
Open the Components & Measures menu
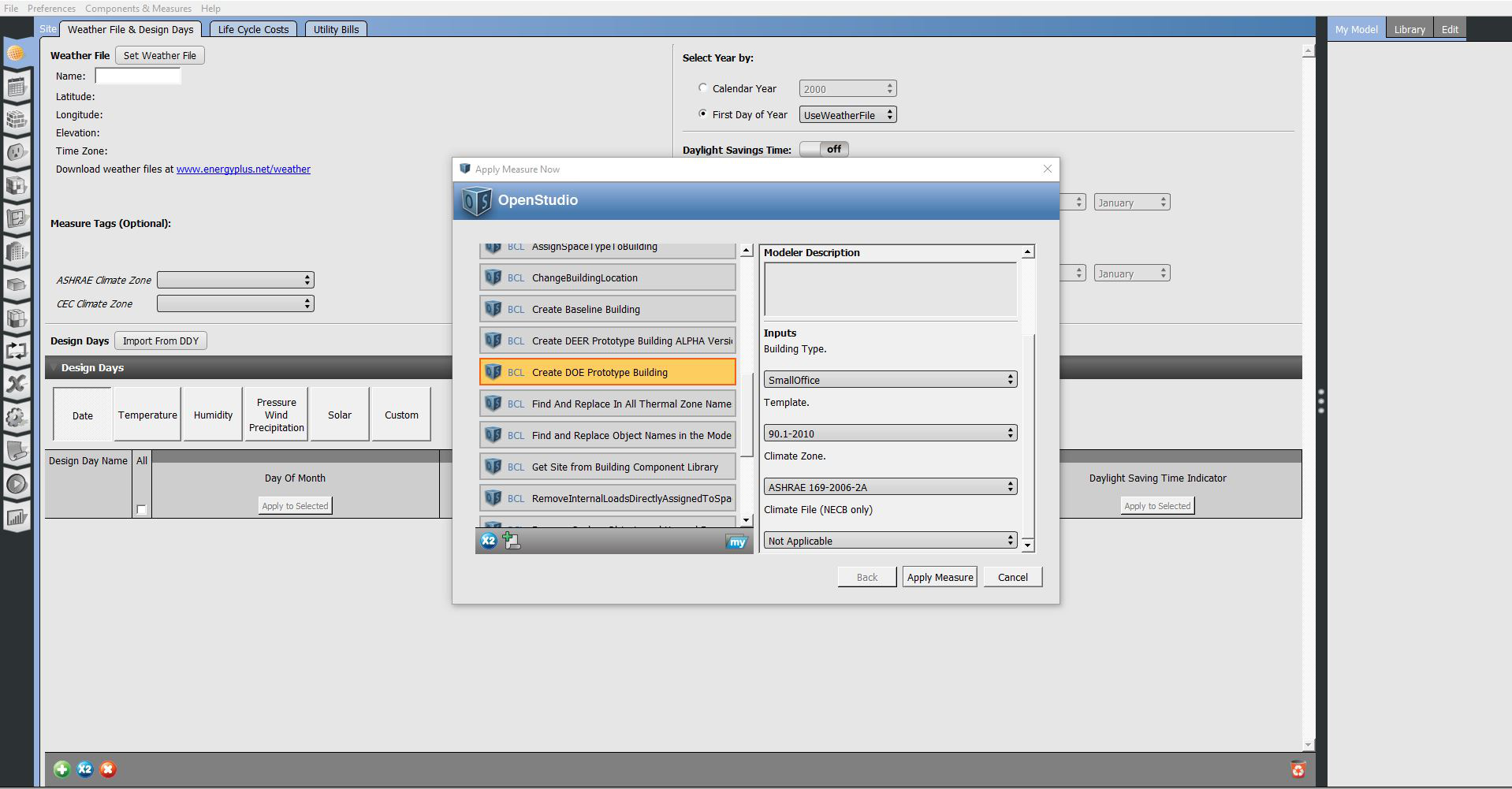pos(138,8)
